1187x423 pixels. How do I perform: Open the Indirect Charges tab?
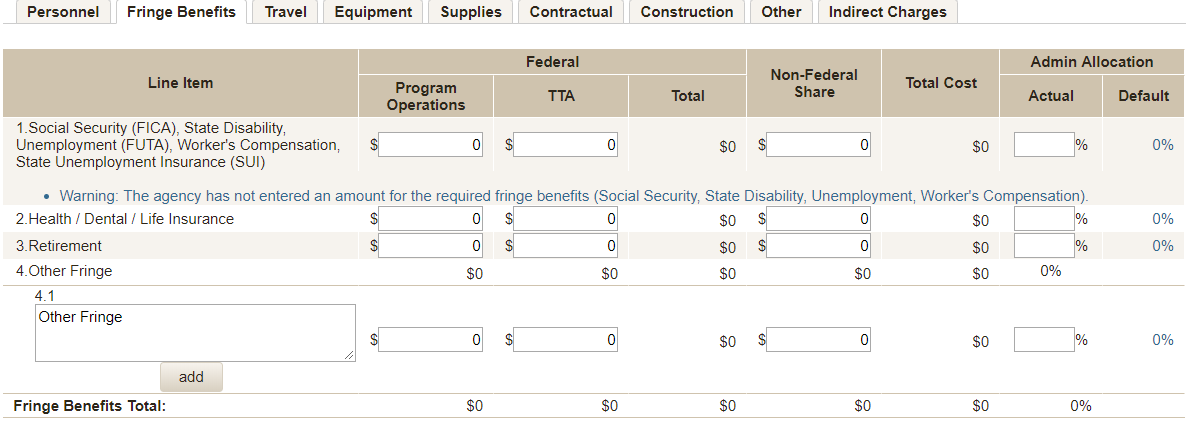(887, 12)
